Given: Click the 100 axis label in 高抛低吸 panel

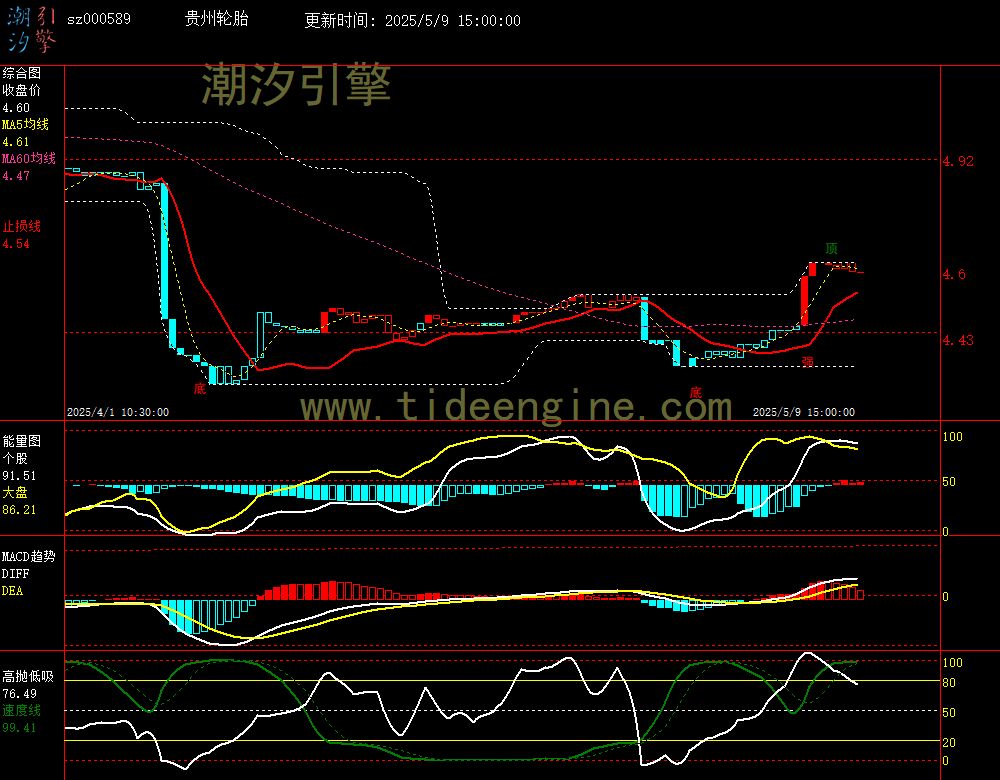Looking at the screenshot, I should pyautogui.click(x=952, y=663).
